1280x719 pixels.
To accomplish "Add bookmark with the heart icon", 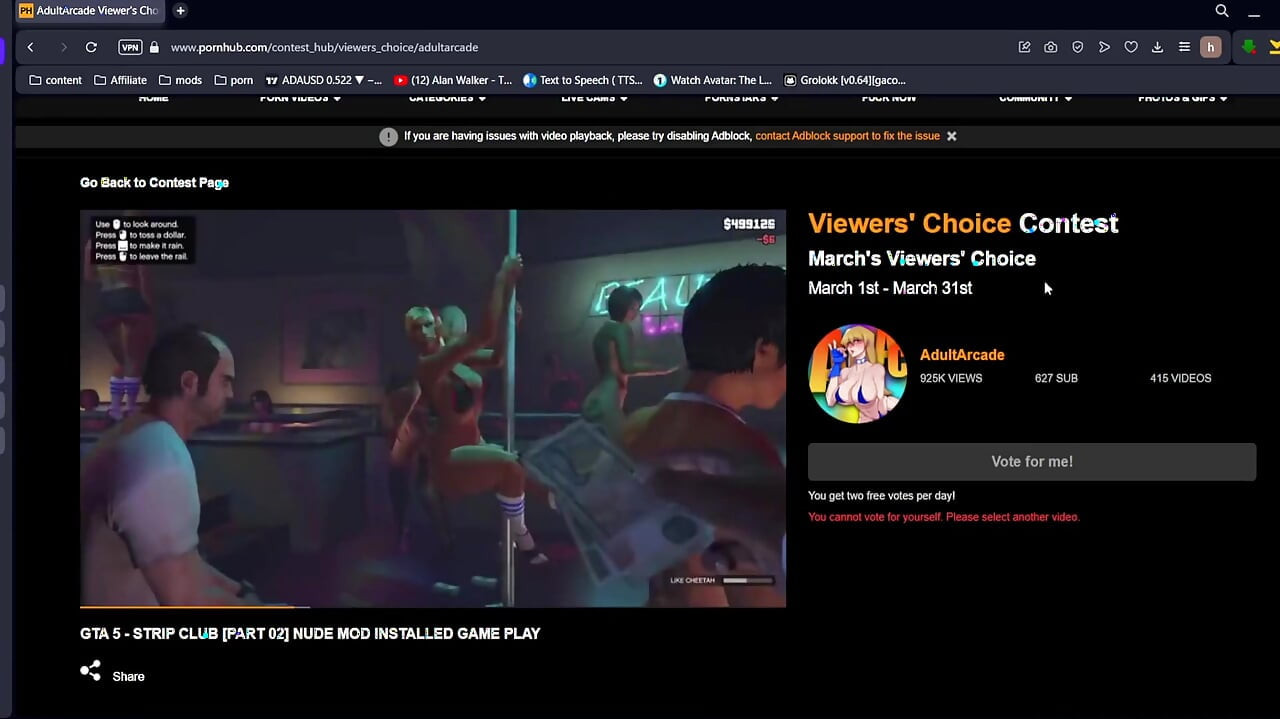I will click(1131, 47).
